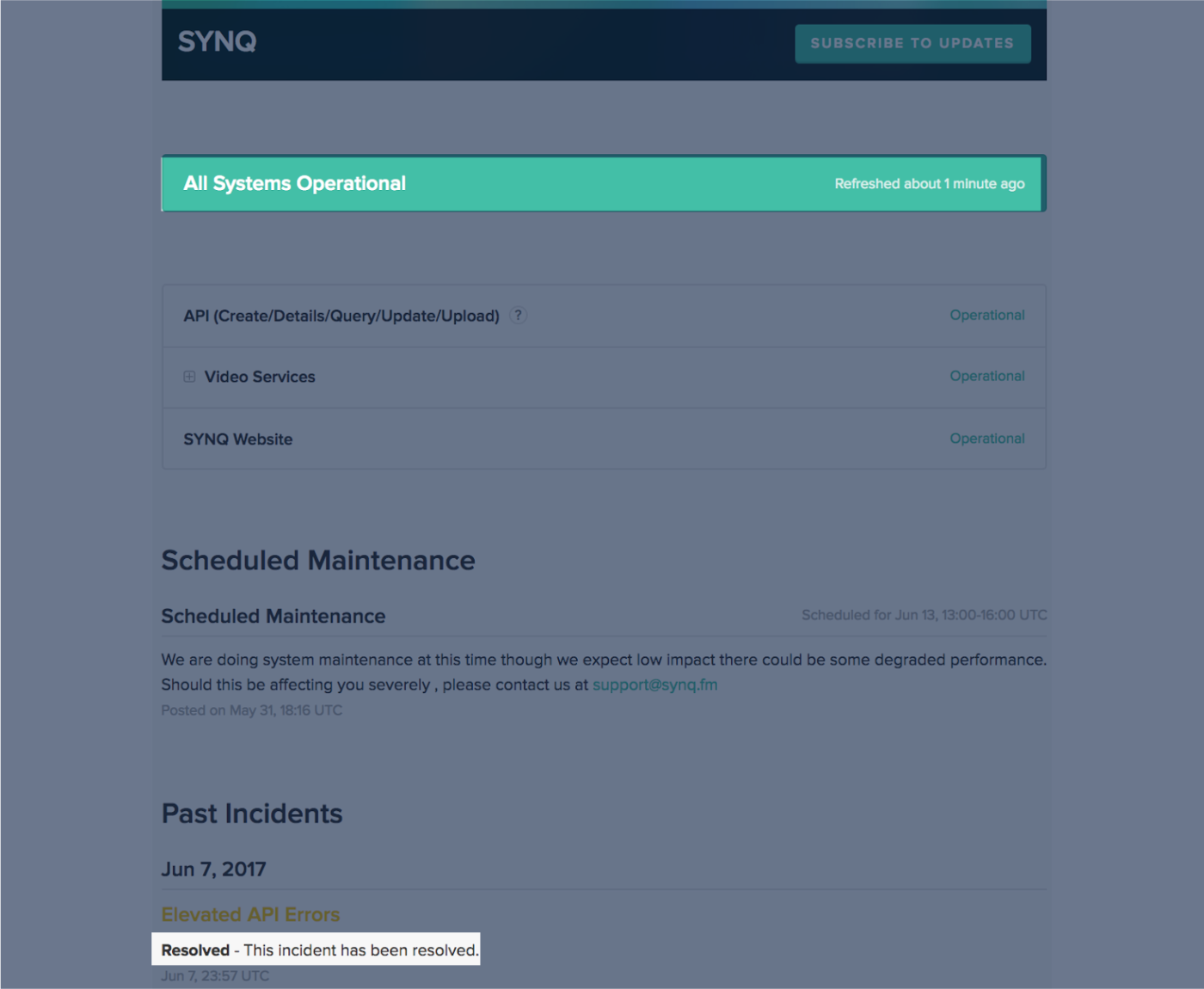The height and width of the screenshot is (989, 1204).
Task: Click the Refreshed about 1 minute ago timestamp
Action: coord(930,183)
